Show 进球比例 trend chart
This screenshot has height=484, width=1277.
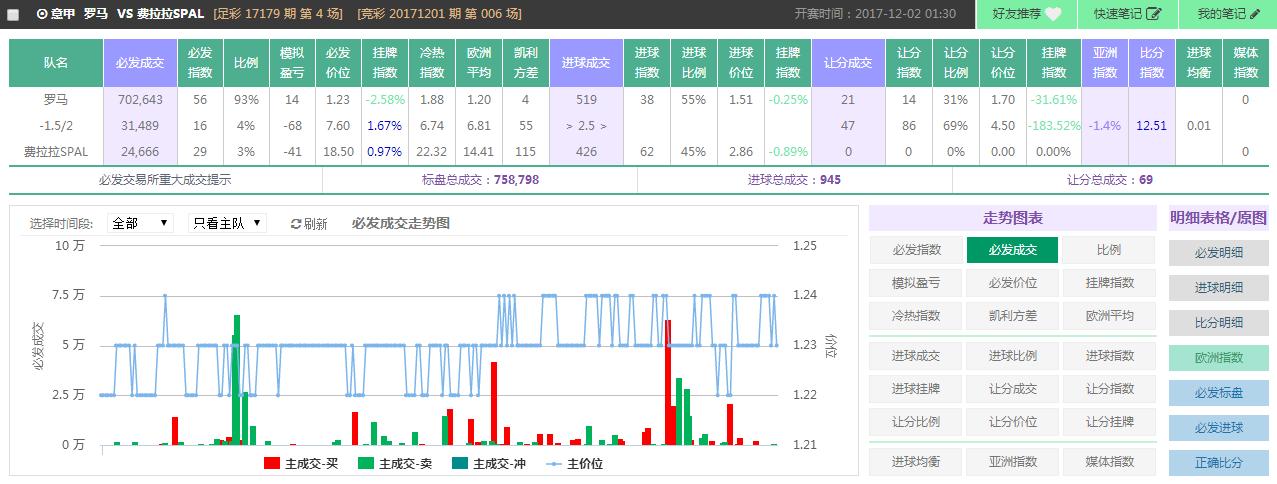point(1013,356)
